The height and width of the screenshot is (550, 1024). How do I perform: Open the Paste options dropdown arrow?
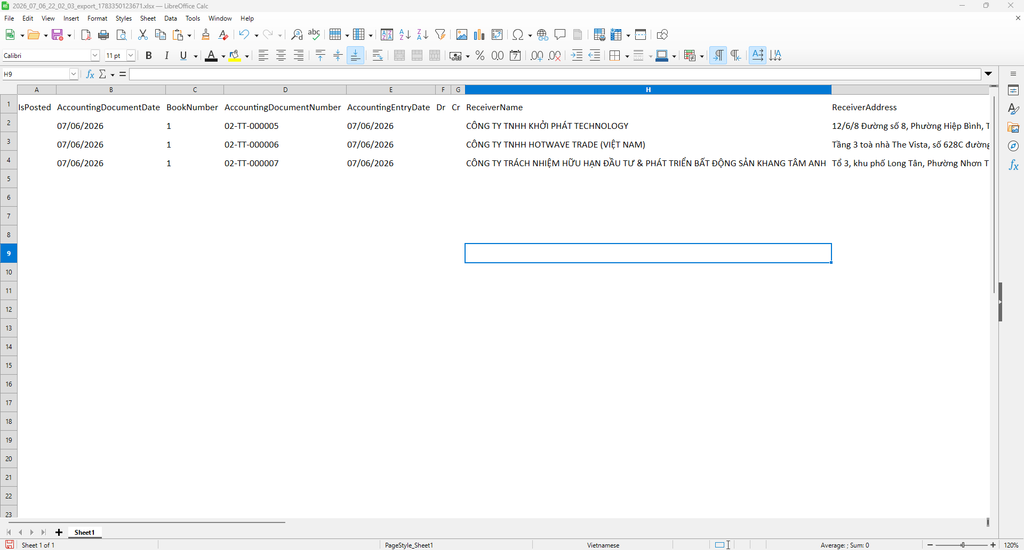pyautogui.click(x=189, y=35)
